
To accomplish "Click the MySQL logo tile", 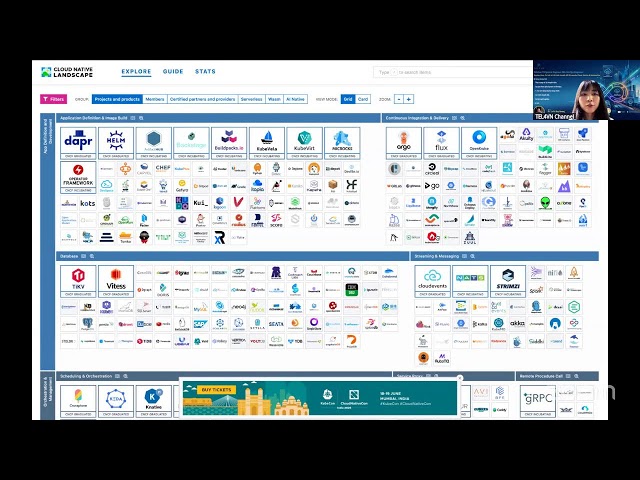I will [x=200, y=307].
